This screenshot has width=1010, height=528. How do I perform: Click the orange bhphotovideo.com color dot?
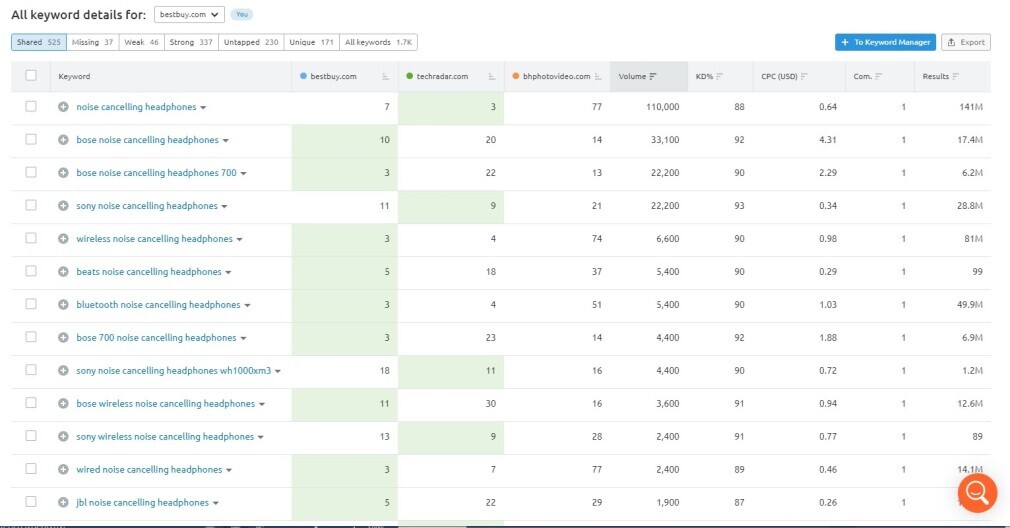514,77
